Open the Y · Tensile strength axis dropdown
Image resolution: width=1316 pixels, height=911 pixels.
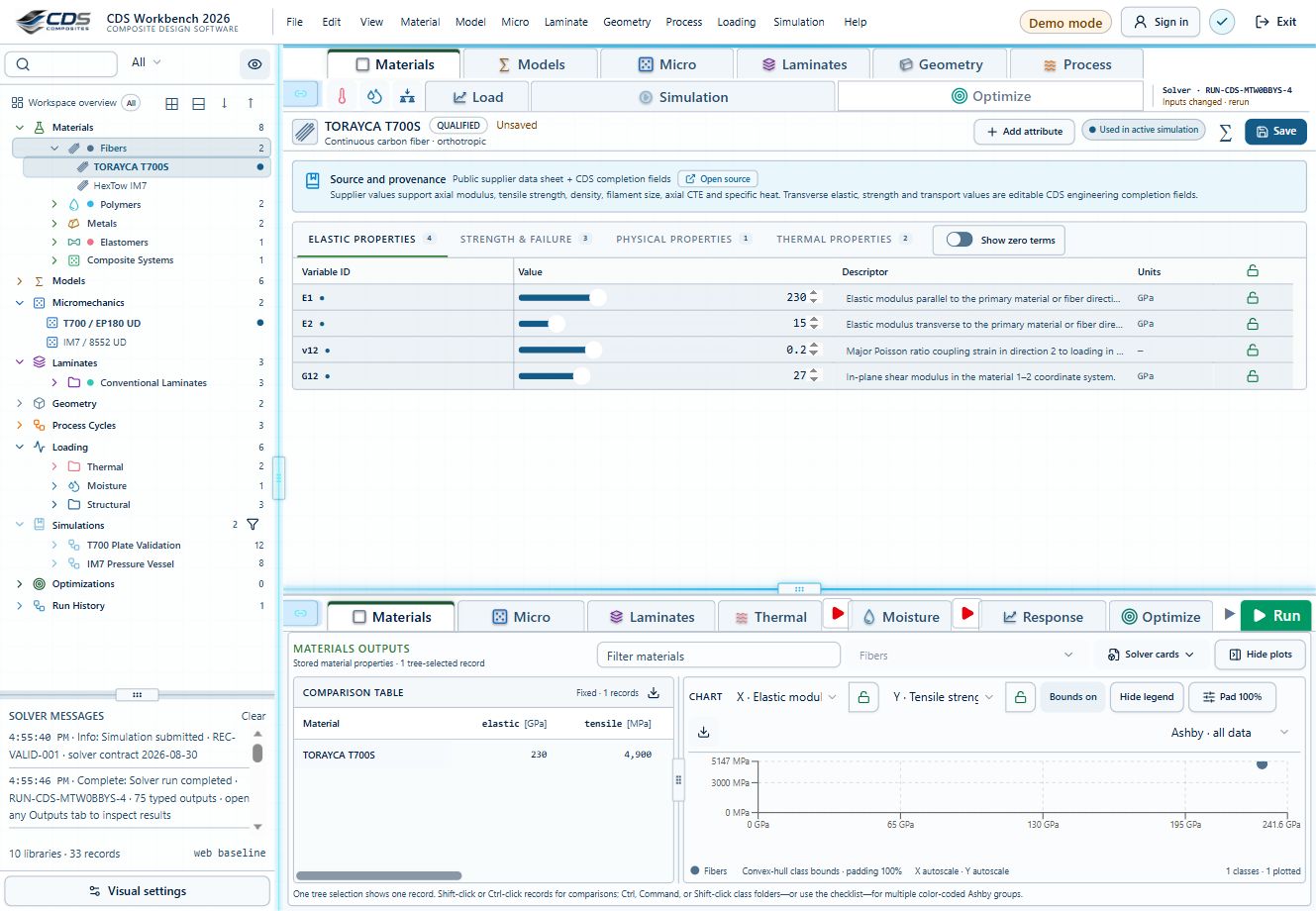943,697
